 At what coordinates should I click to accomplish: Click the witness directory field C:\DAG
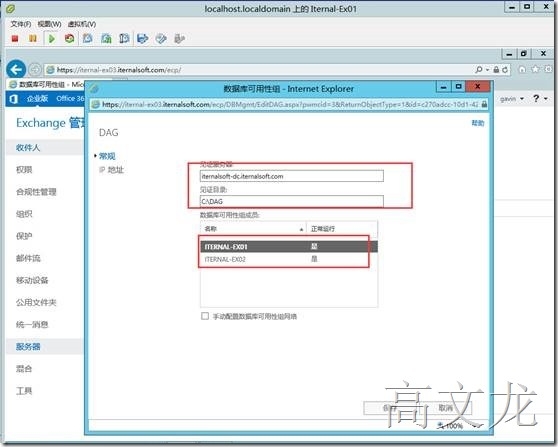[292, 201]
